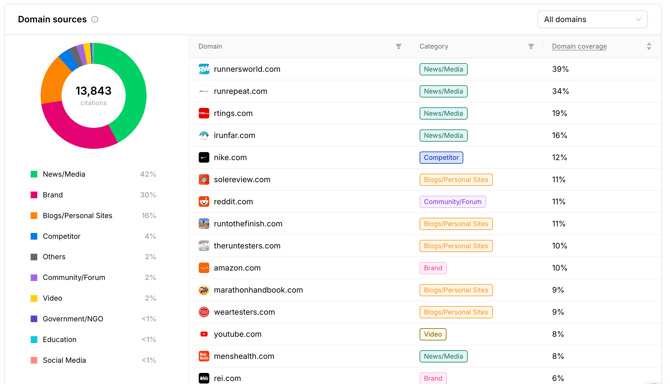Click the 12% coverage for nike.com
Screen dimensions: 670x384
(559, 157)
